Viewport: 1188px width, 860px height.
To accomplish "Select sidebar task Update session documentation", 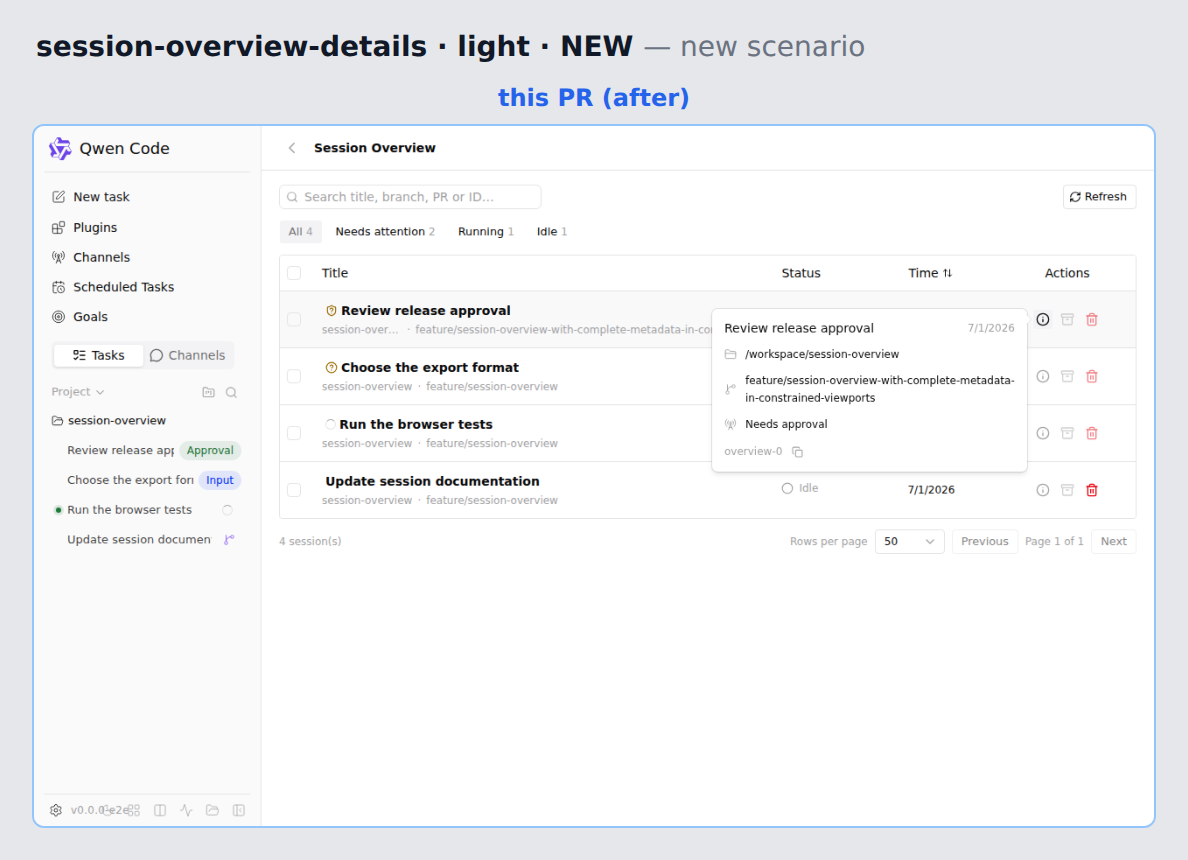I will pos(139,539).
